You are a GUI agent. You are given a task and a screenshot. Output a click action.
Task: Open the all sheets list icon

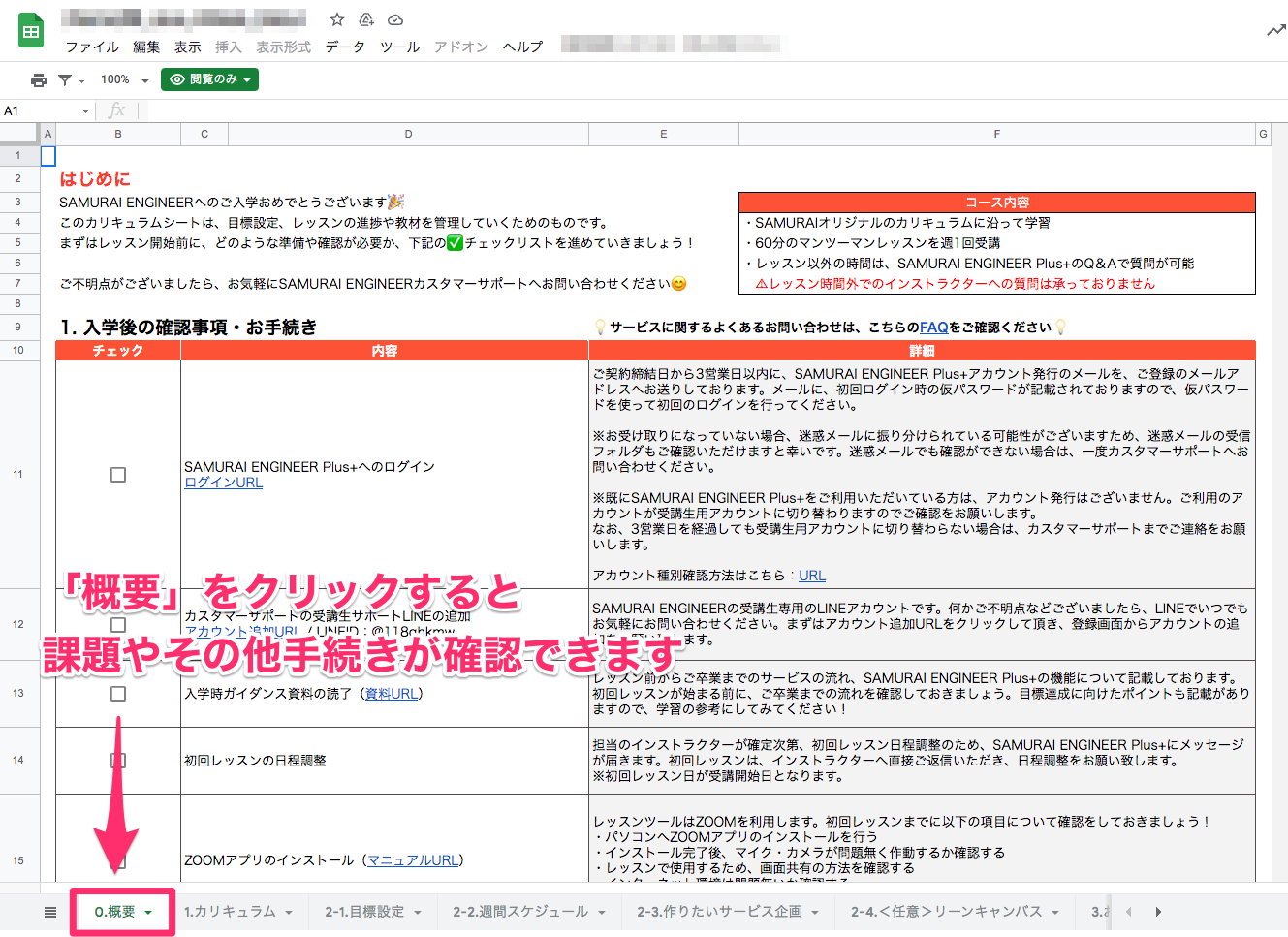point(47,911)
